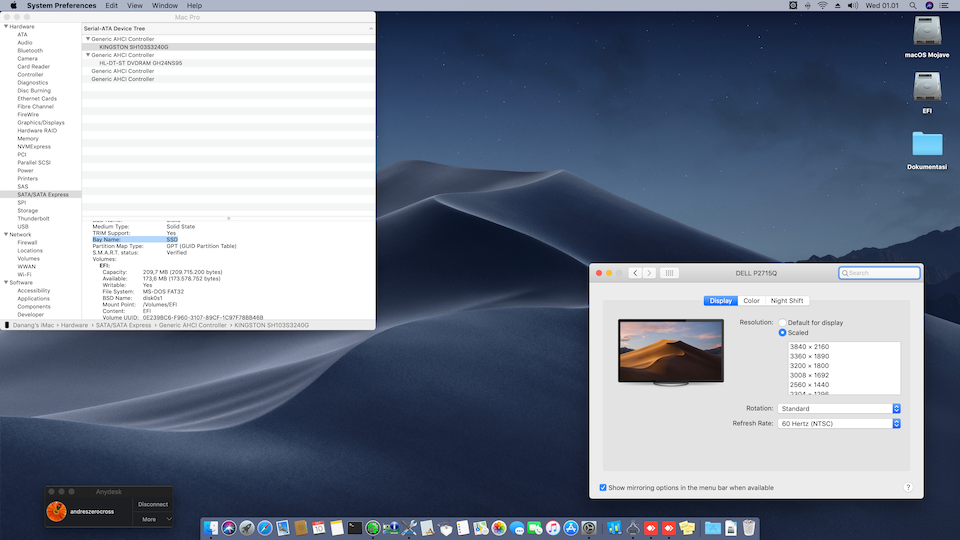Click Disconnect in the Anydesk window
Image resolution: width=960 pixels, height=540 pixels.
coord(153,504)
